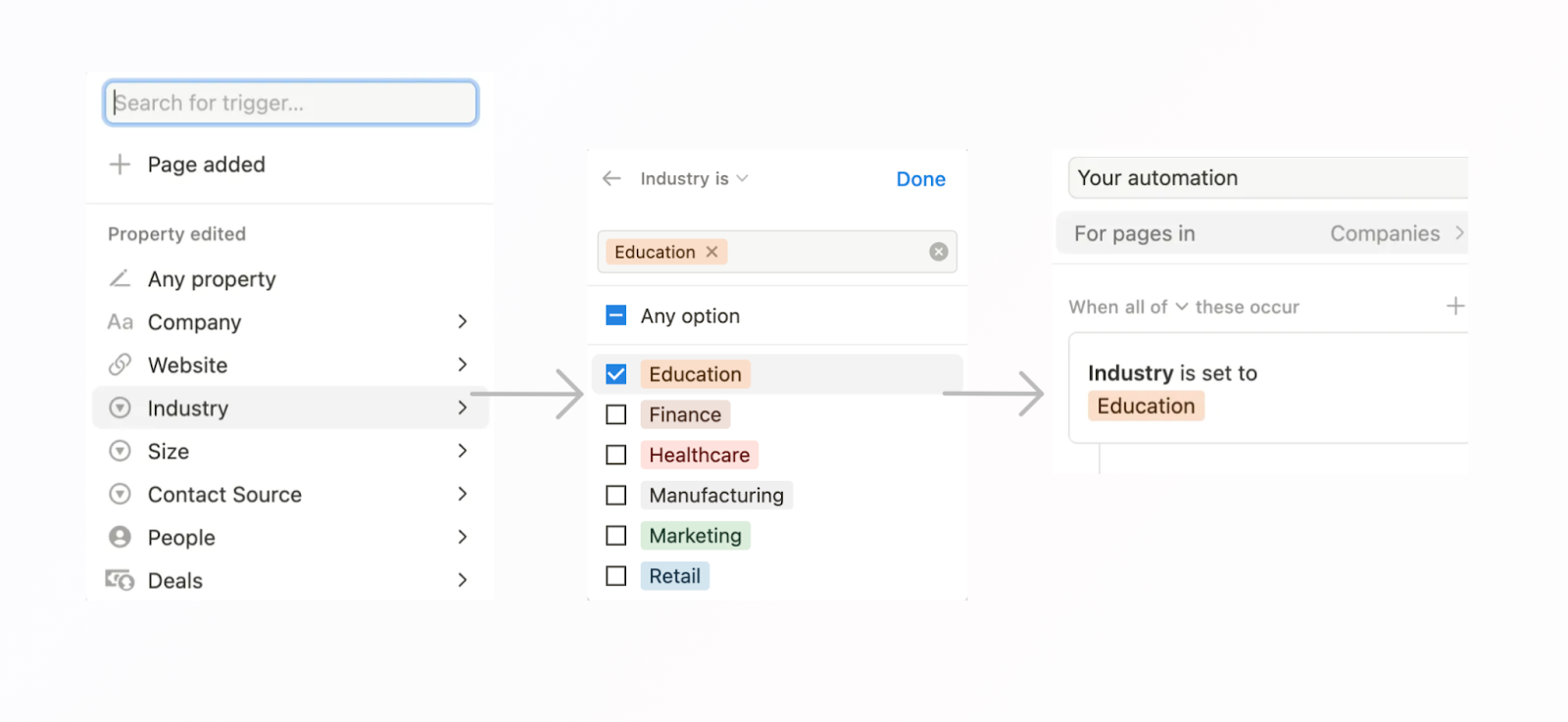Choose the Website property row
This screenshot has width=1568, height=722.
coord(290,365)
